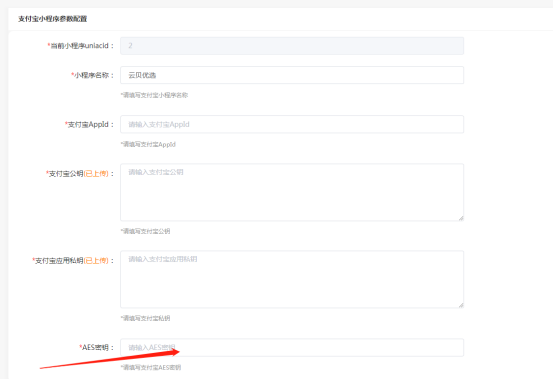
Task: Focus the 支付宝AppId input field
Action: click(292, 124)
